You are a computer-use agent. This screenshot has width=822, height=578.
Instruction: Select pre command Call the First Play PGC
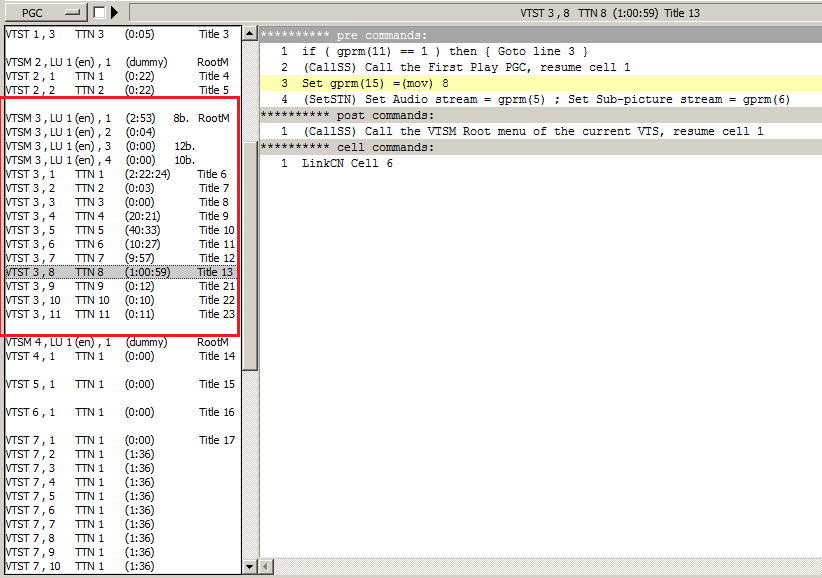(541, 67)
